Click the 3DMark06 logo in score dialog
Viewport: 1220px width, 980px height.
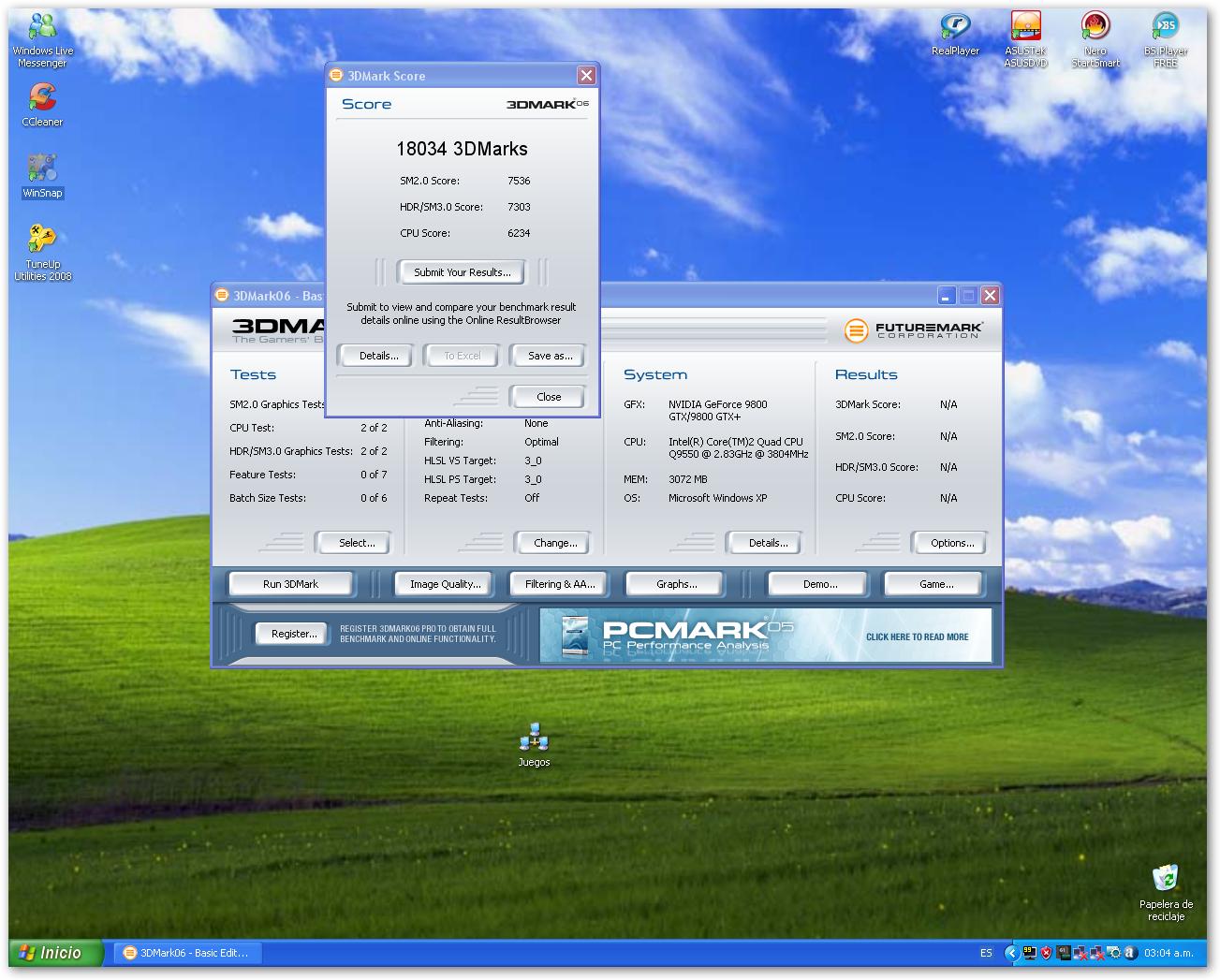(548, 104)
